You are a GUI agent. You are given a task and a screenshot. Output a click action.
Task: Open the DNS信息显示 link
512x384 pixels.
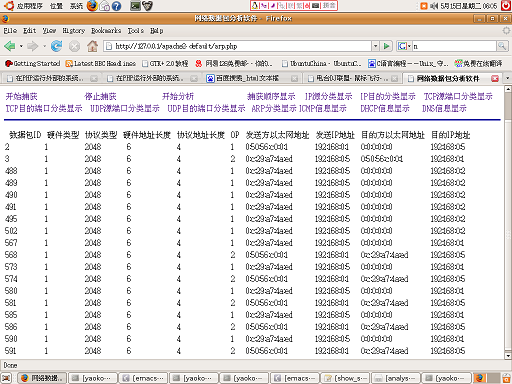pyautogui.click(x=444, y=109)
